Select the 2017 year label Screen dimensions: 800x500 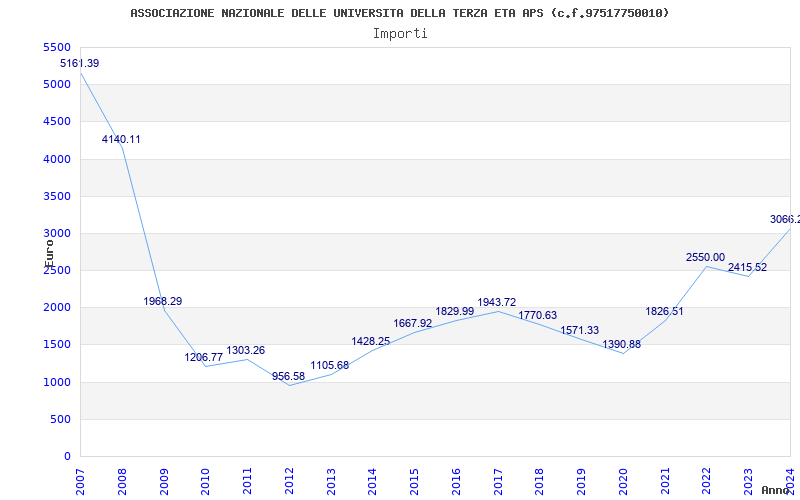pos(498,482)
